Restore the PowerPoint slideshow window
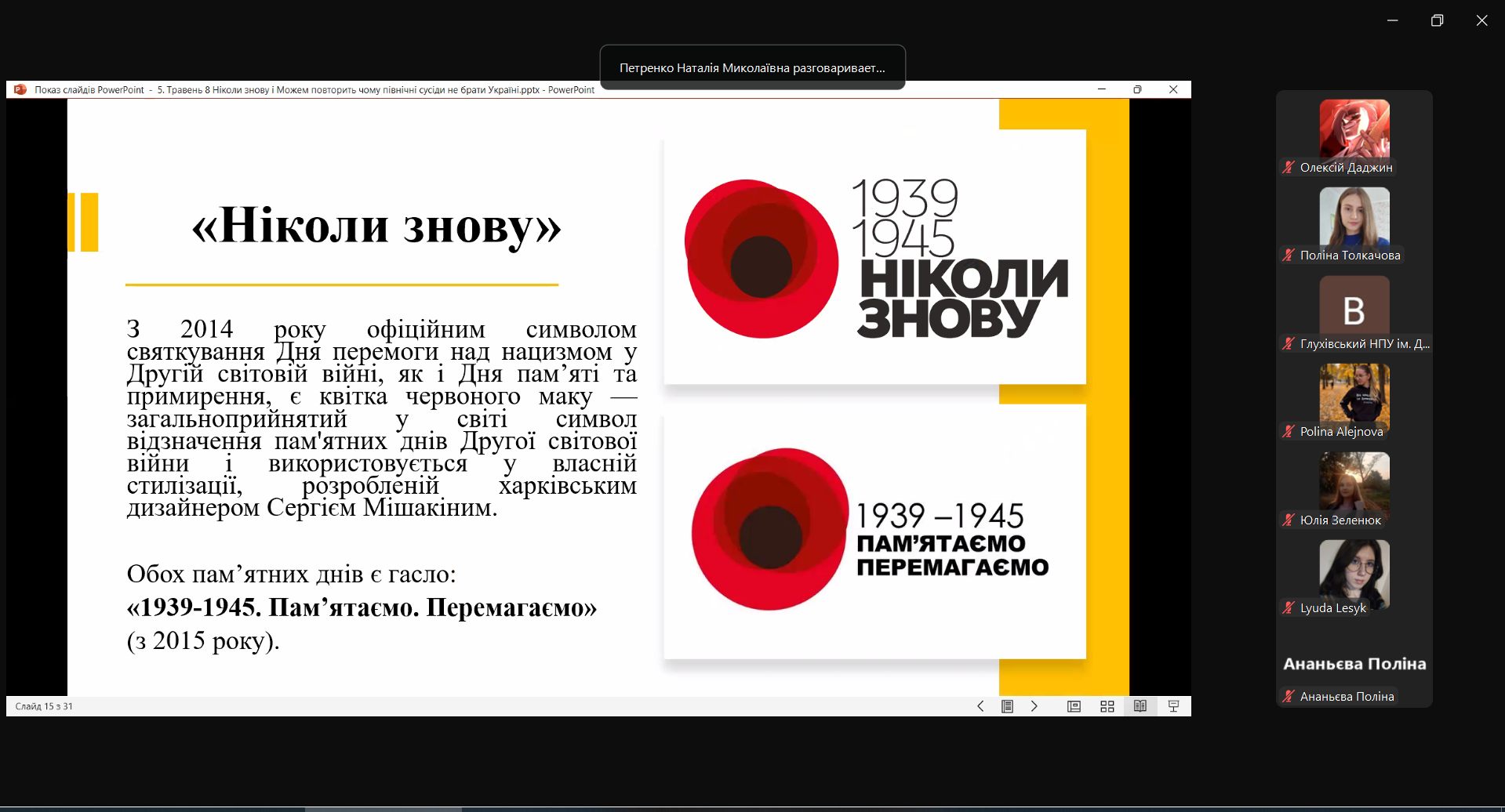Screen dimensions: 1505x812 pos(1137,89)
